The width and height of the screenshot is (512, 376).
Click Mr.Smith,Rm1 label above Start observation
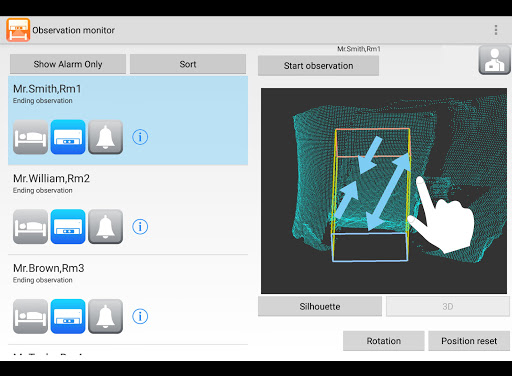[359, 49]
